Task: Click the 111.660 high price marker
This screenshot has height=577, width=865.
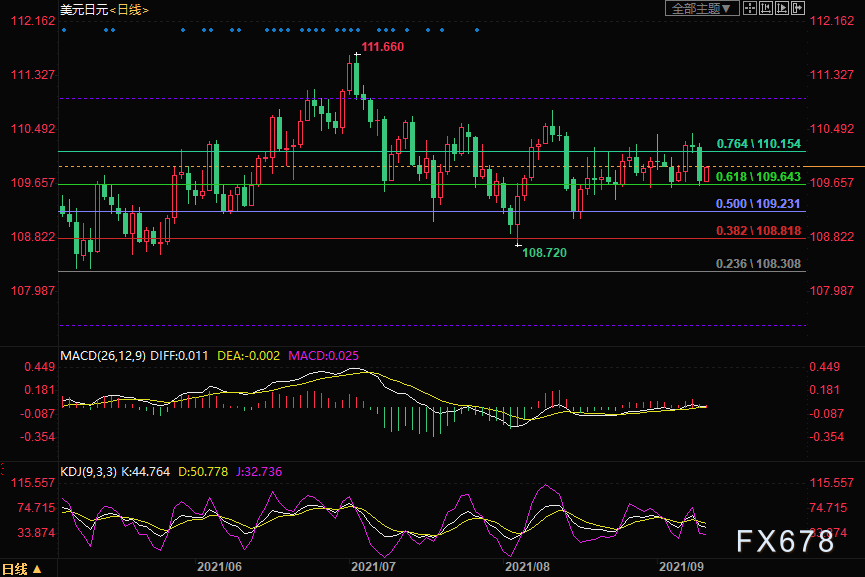Action: tap(382, 47)
